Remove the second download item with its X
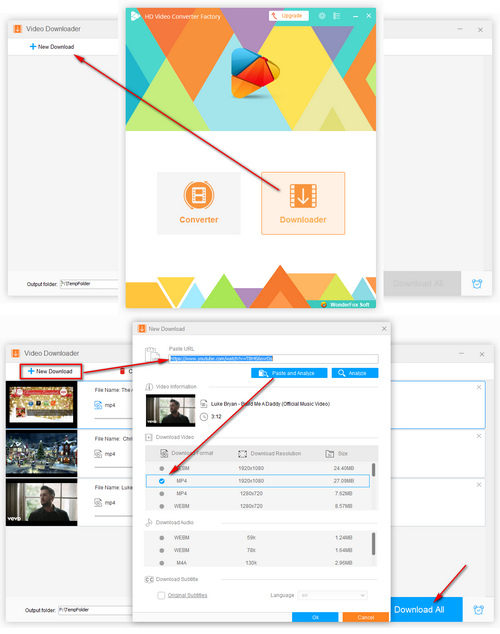Viewport: 500px width, 634px height. pyautogui.click(x=479, y=436)
